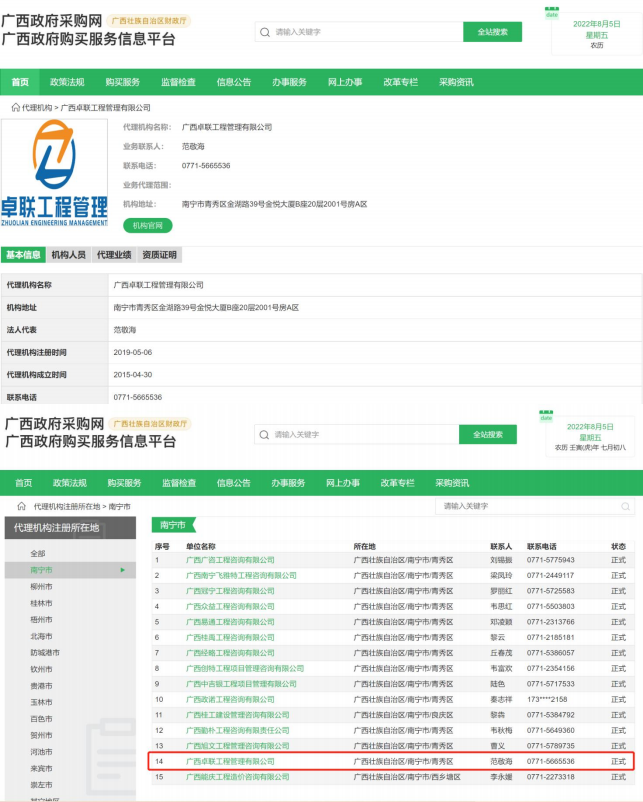The image size is (643, 802).
Task: Select 崇左市 in the region sidebar
Action: 41,785
